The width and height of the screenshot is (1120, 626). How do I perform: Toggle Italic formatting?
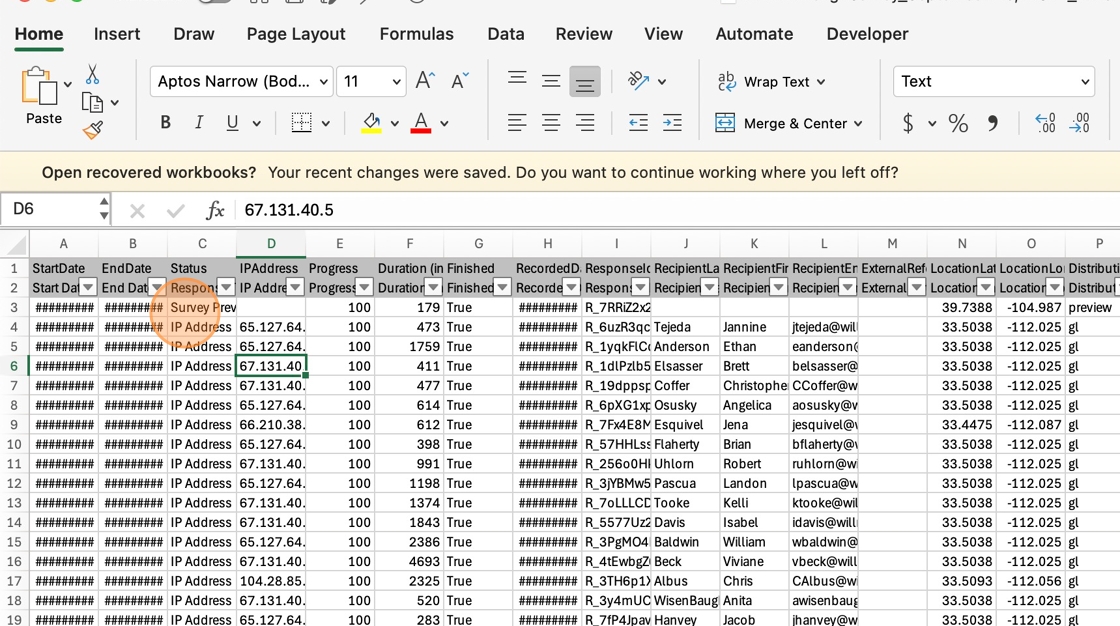point(199,123)
